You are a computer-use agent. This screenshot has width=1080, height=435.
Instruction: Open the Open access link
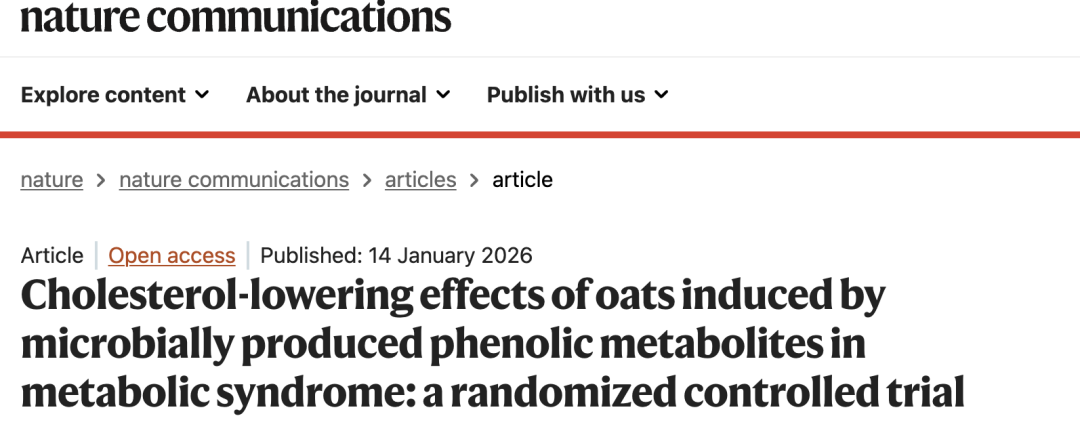[172, 256]
